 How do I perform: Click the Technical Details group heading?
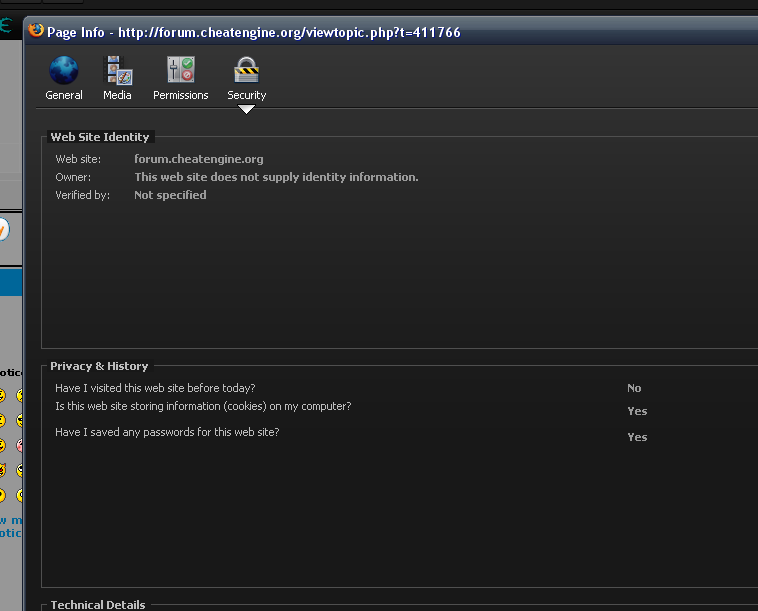point(98,605)
